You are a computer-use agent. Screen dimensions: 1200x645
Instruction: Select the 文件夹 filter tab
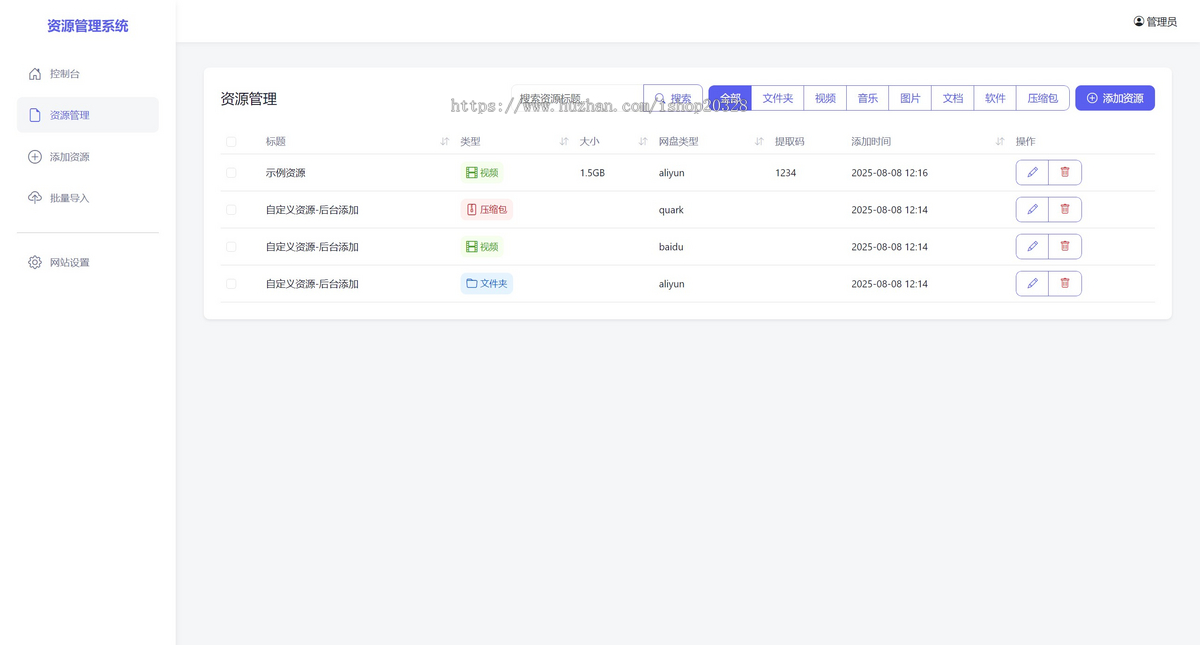click(x=777, y=98)
